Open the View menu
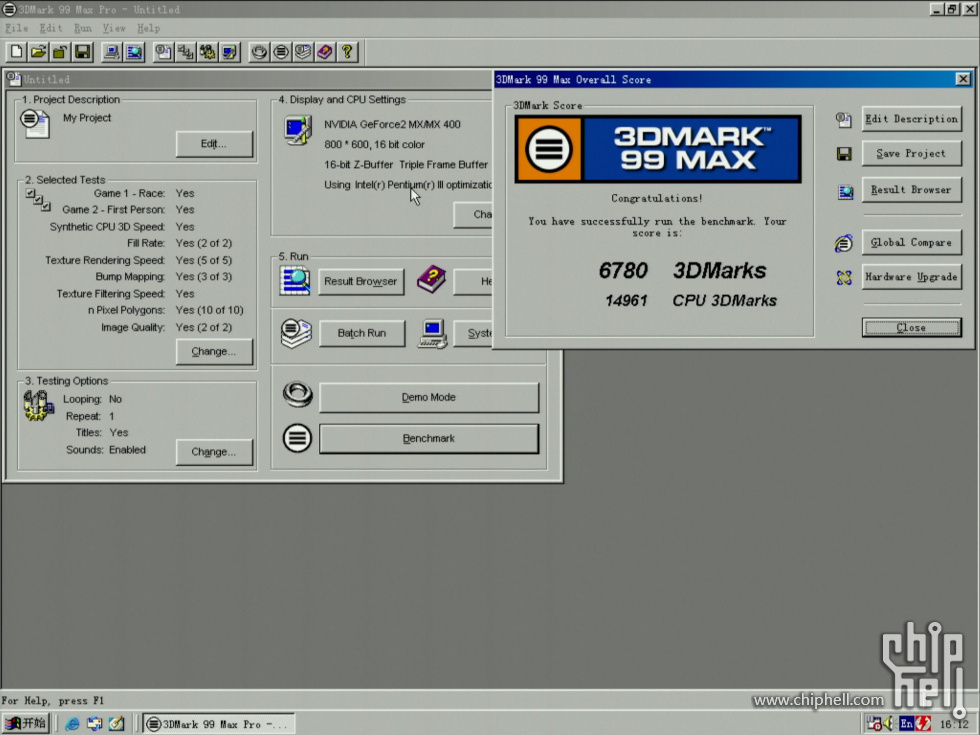The image size is (980, 735). click(114, 28)
